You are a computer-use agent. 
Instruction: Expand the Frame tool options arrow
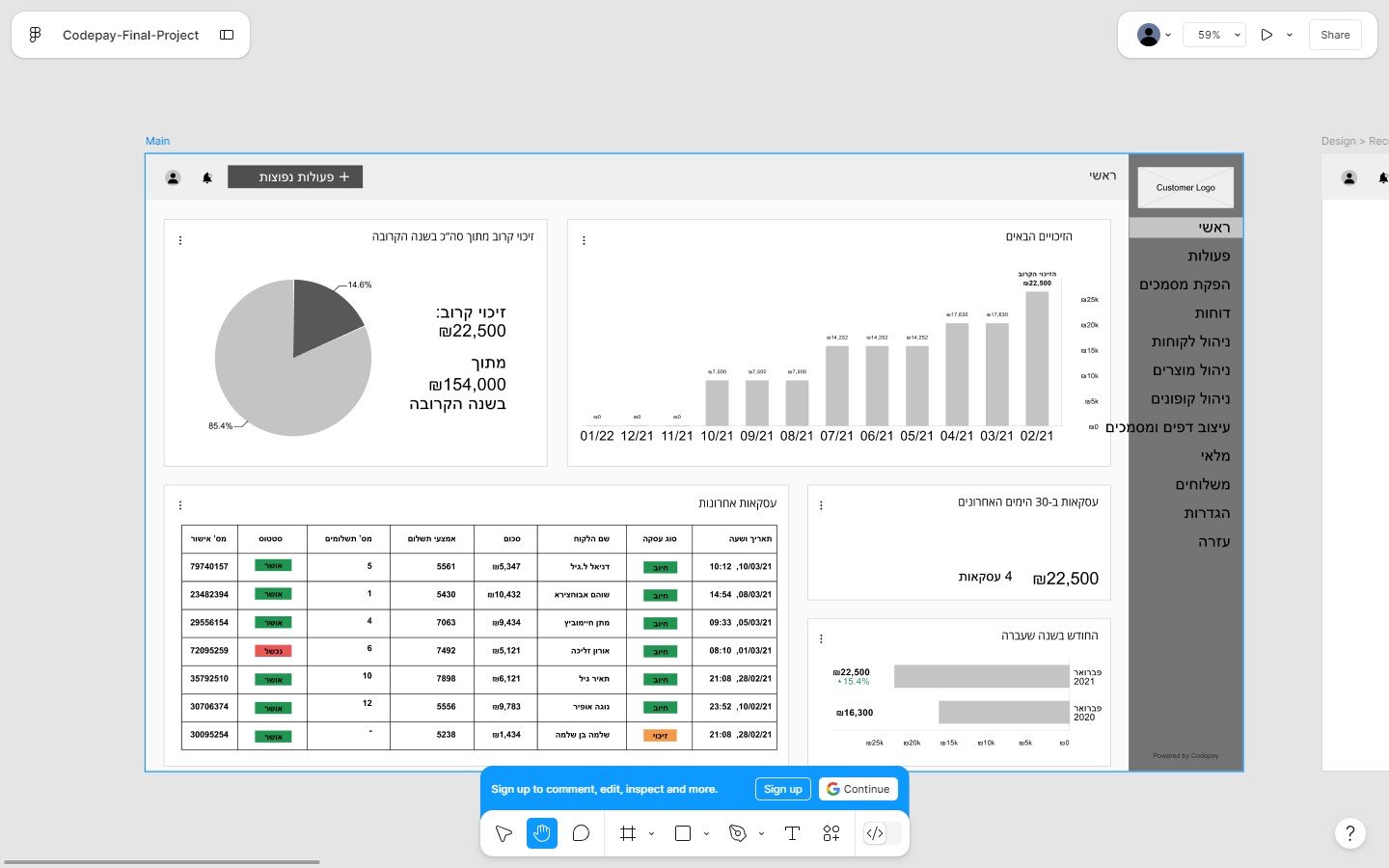click(x=651, y=833)
